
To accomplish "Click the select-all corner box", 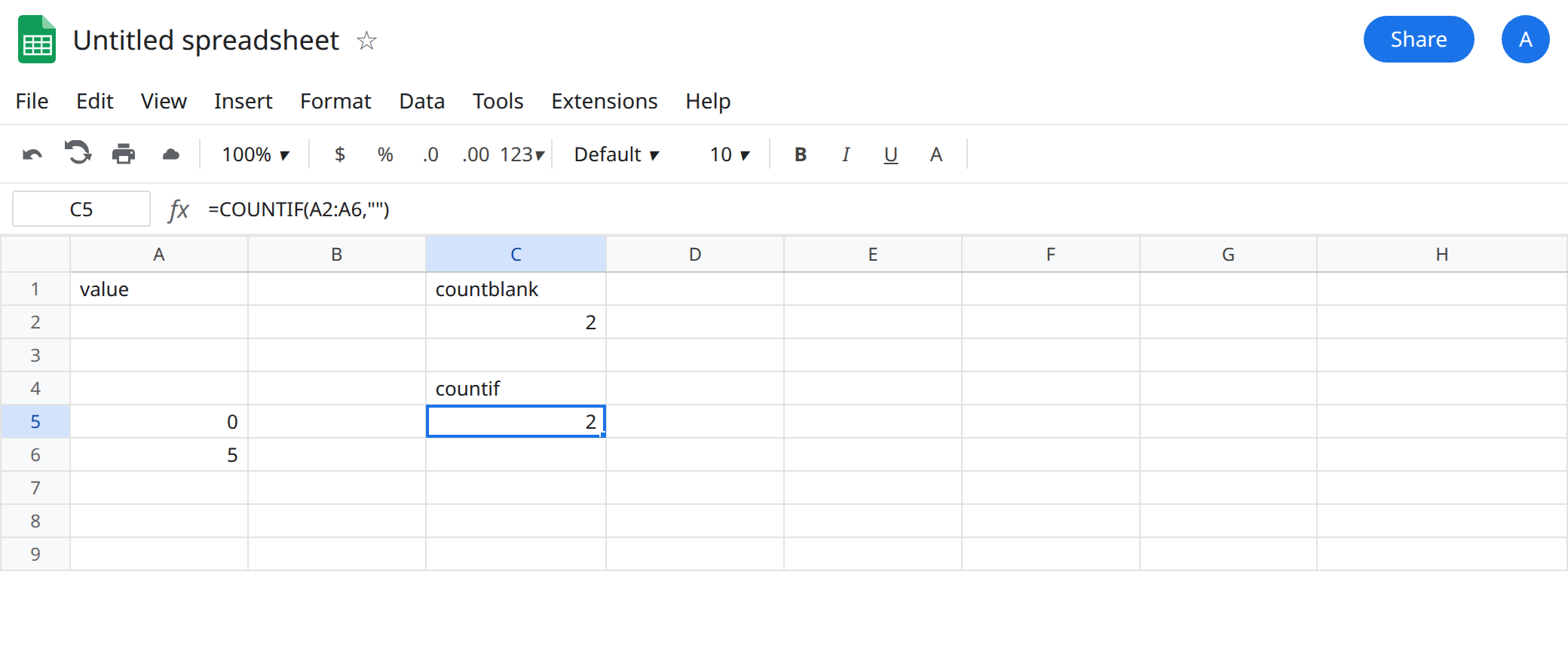I will point(35,255).
